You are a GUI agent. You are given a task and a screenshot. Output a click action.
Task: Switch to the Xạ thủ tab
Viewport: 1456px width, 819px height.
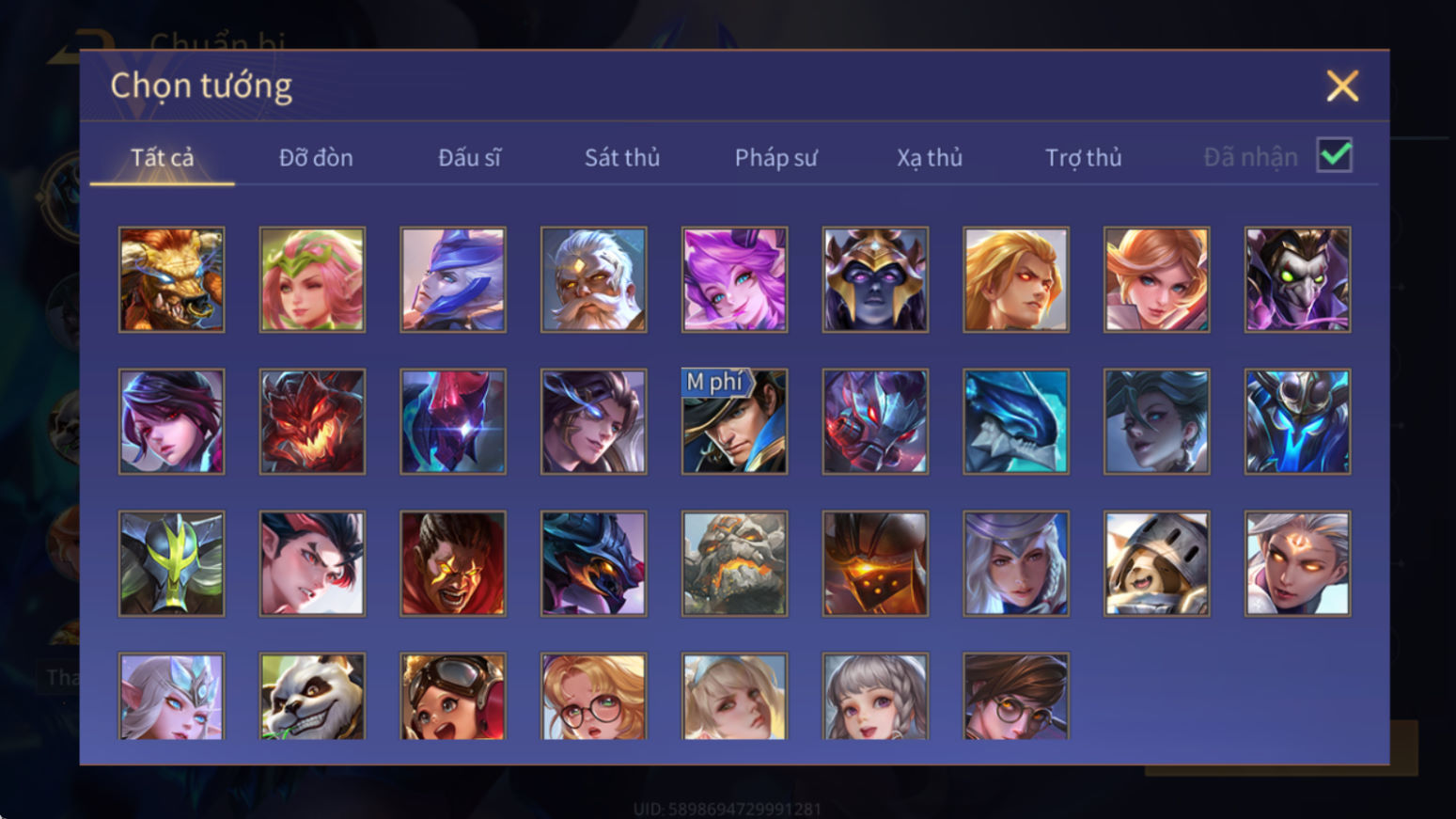pyautogui.click(x=929, y=157)
